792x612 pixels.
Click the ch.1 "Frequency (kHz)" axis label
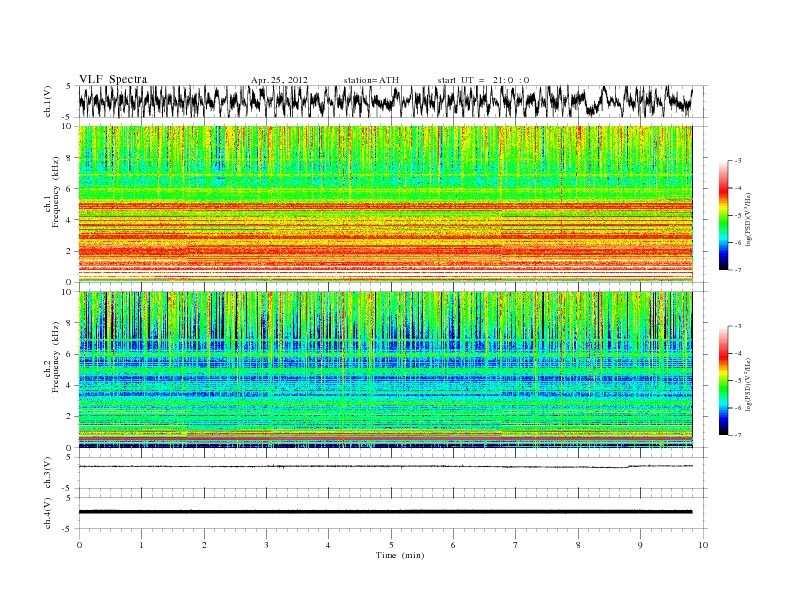[56, 192]
